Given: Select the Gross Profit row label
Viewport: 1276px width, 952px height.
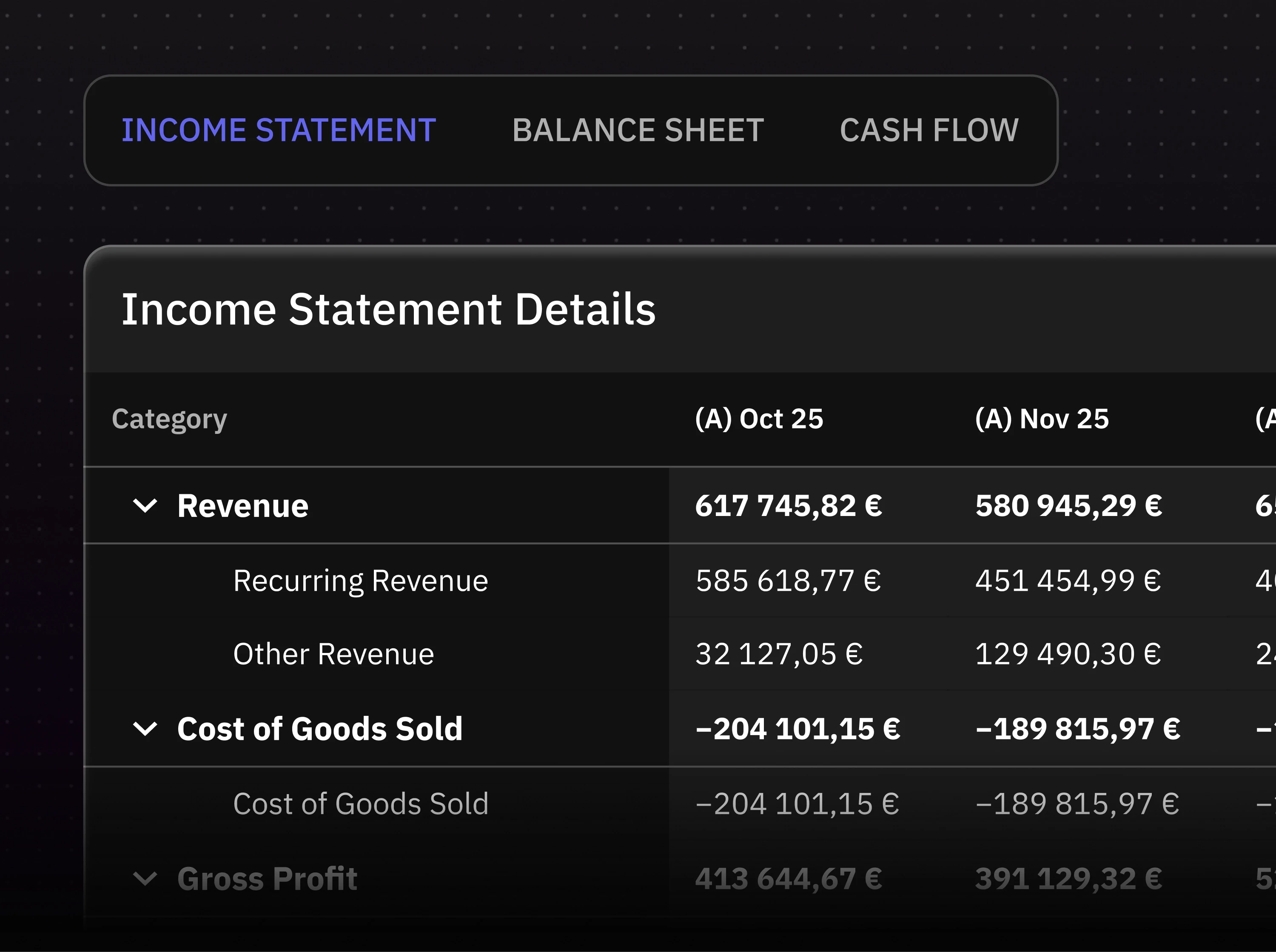Looking at the screenshot, I should click(267, 879).
